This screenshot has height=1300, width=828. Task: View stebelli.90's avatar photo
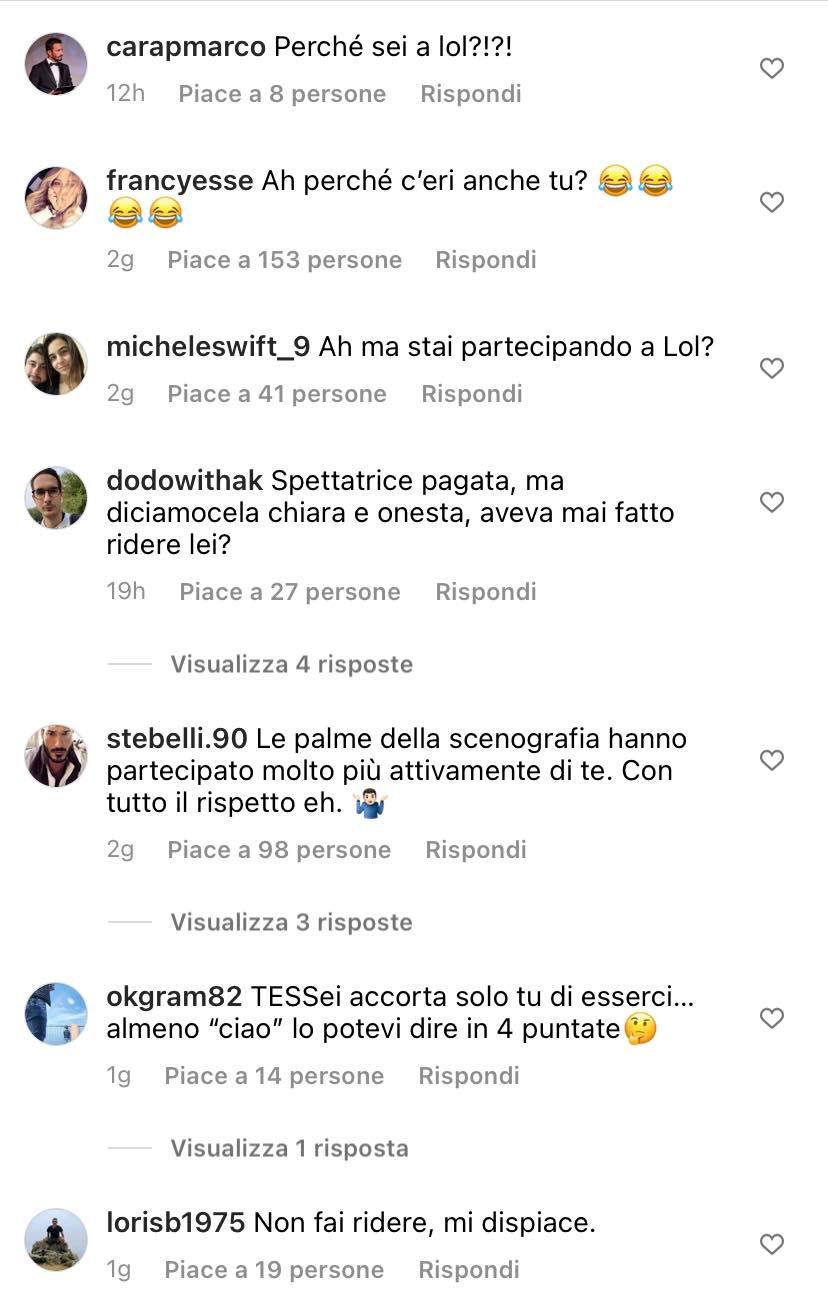point(56,756)
